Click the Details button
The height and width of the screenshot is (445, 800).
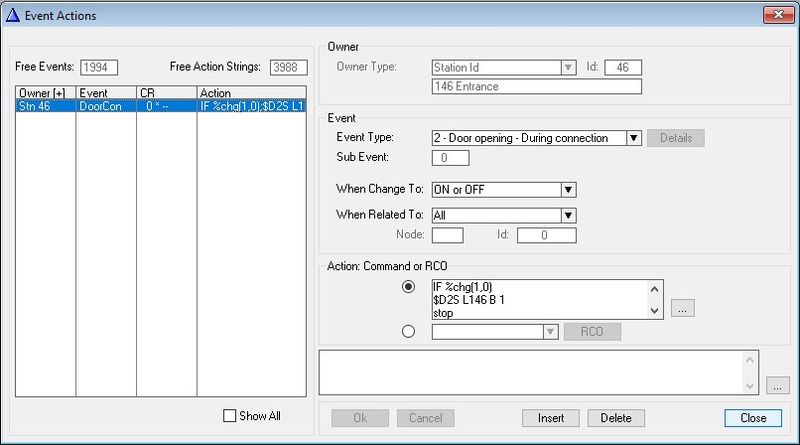pos(676,138)
